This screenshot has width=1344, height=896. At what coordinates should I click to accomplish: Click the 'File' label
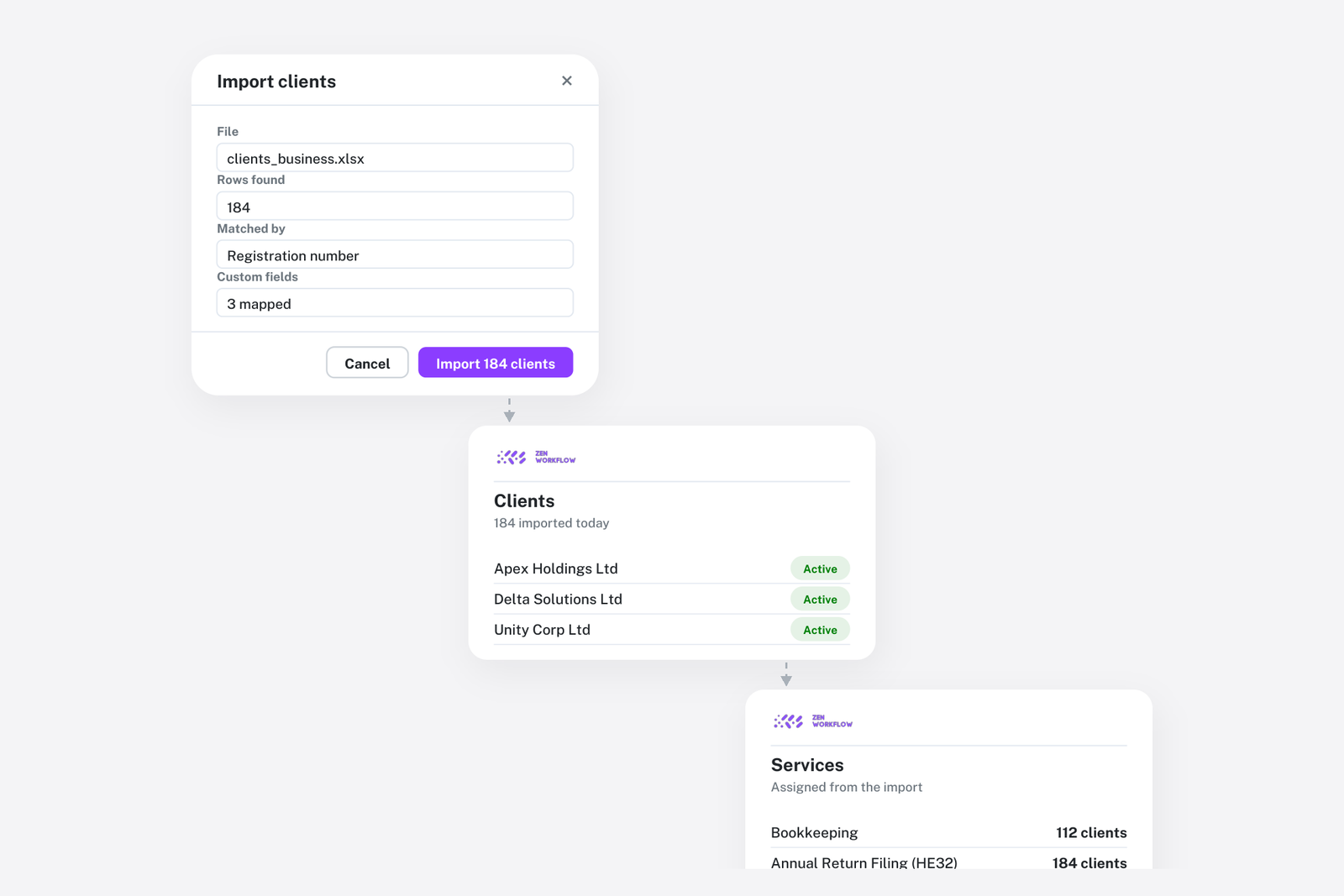pyautogui.click(x=228, y=131)
